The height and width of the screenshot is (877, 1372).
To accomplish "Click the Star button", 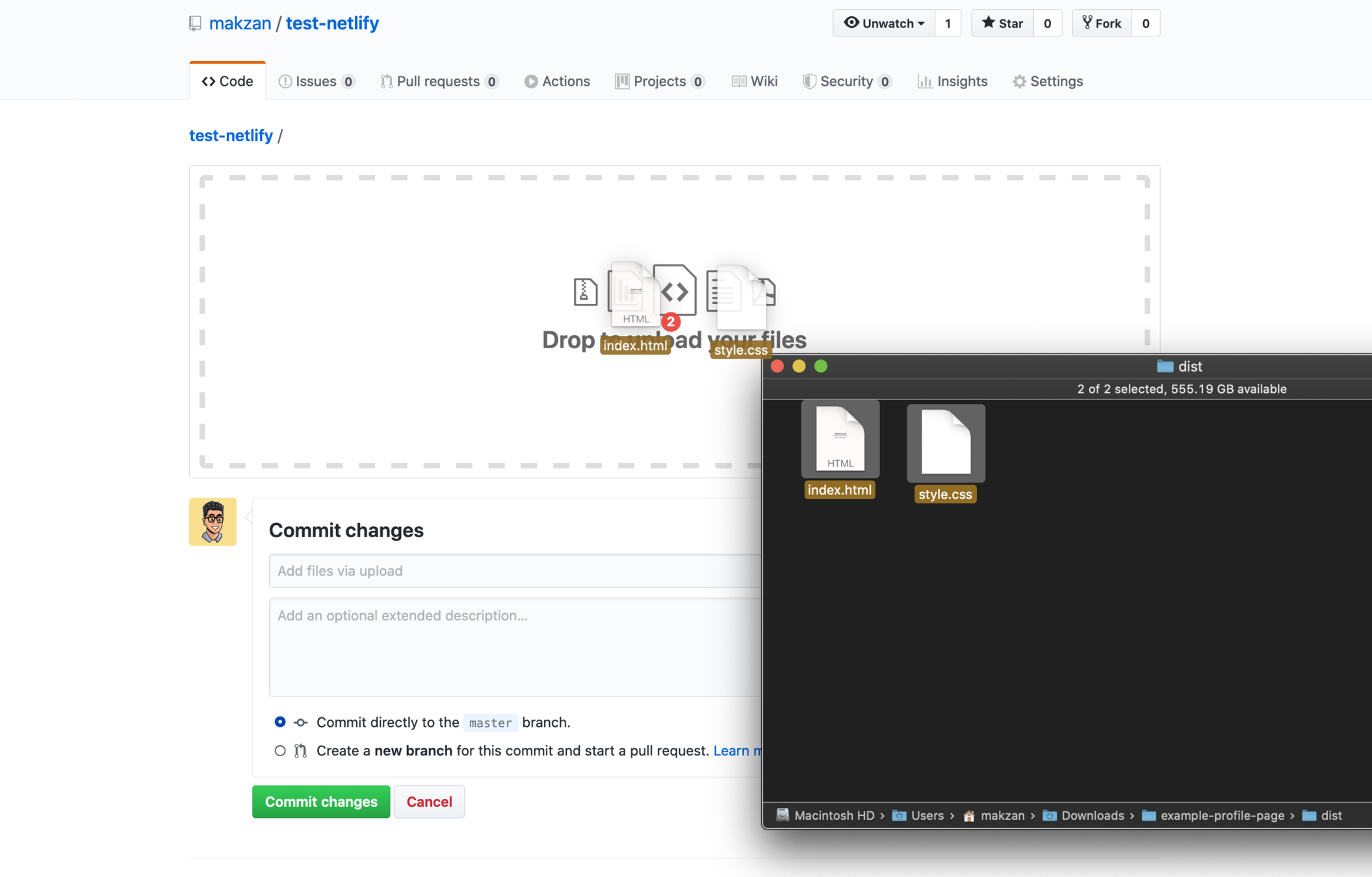I will click(x=1002, y=23).
